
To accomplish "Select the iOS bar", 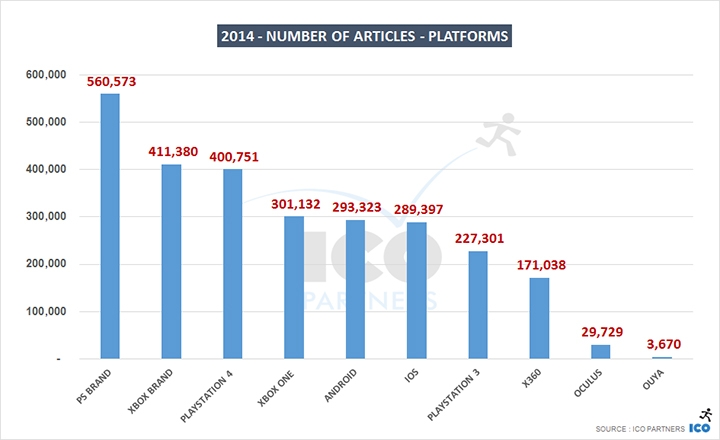I will [x=417, y=290].
